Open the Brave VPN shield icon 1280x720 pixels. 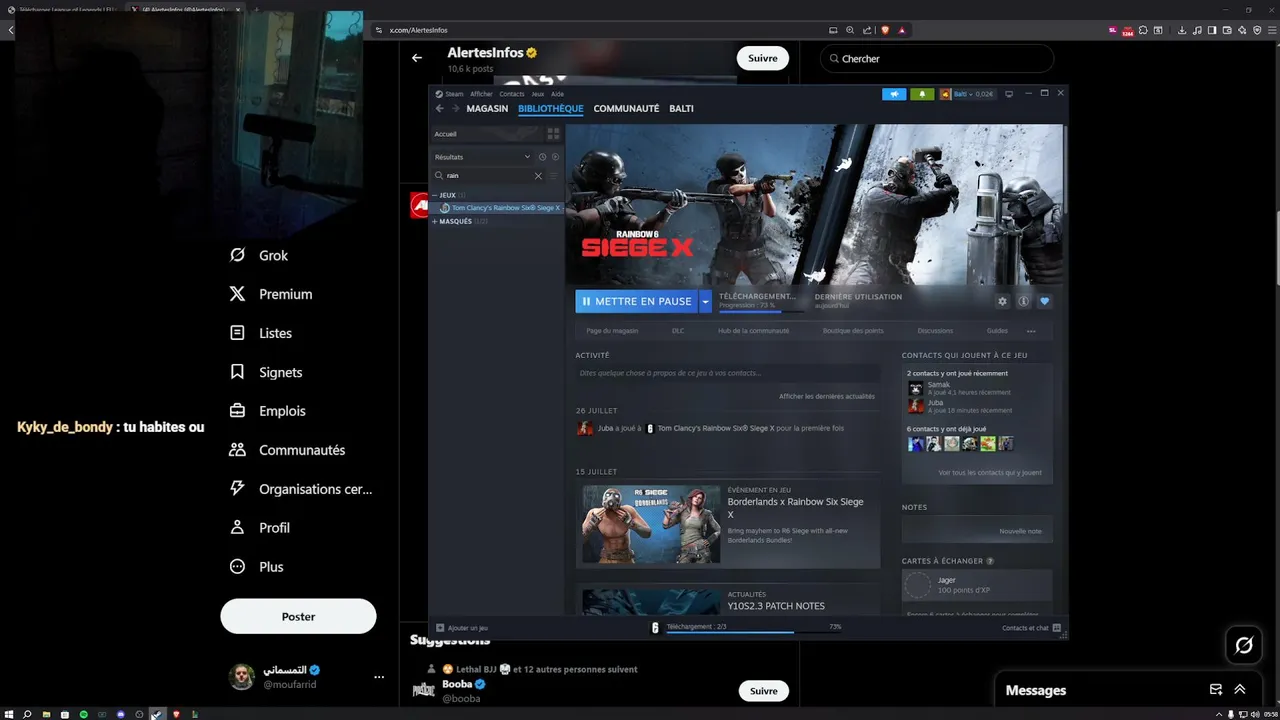1257,30
